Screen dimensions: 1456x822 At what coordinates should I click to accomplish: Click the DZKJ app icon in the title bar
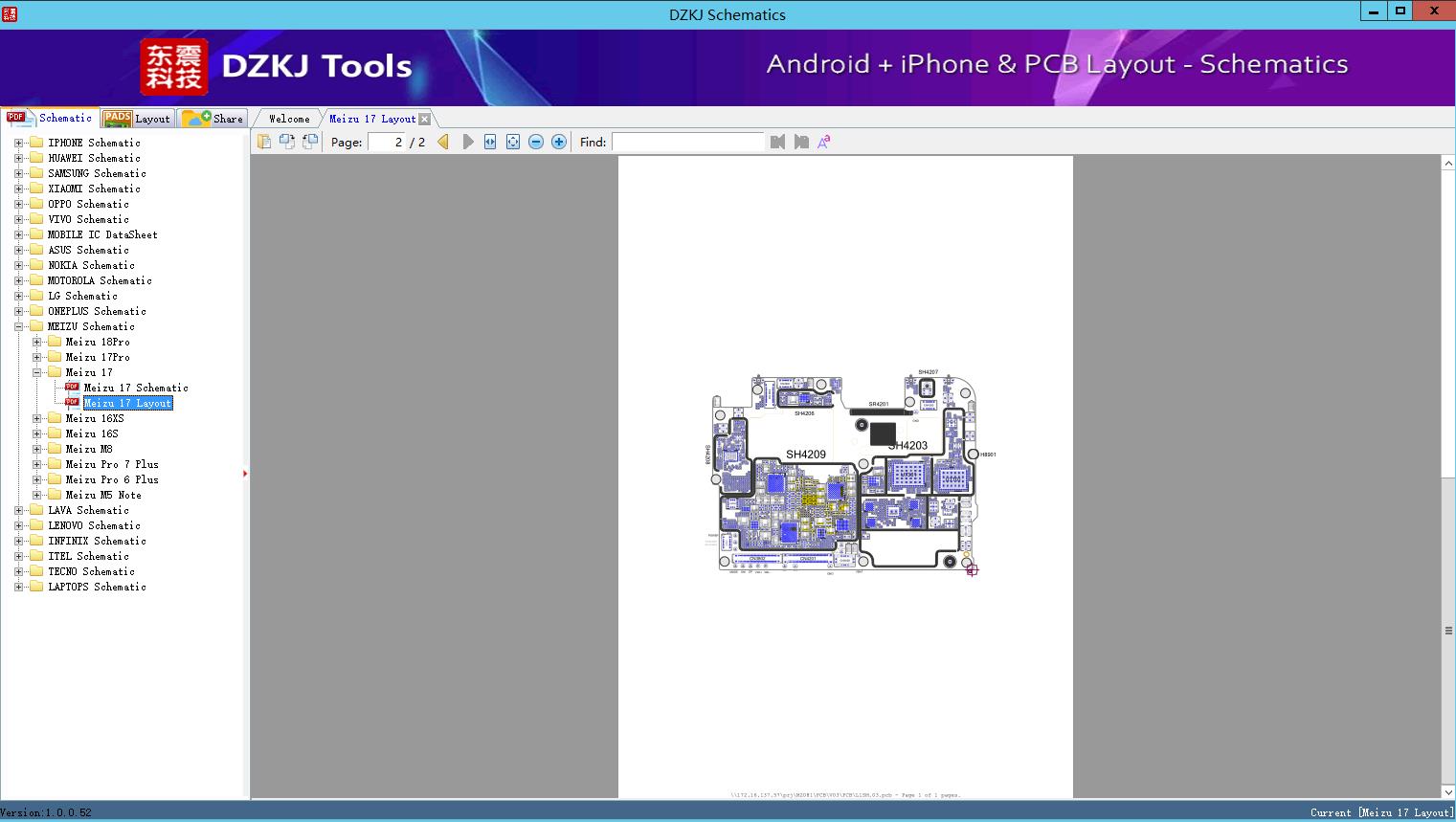[x=10, y=13]
